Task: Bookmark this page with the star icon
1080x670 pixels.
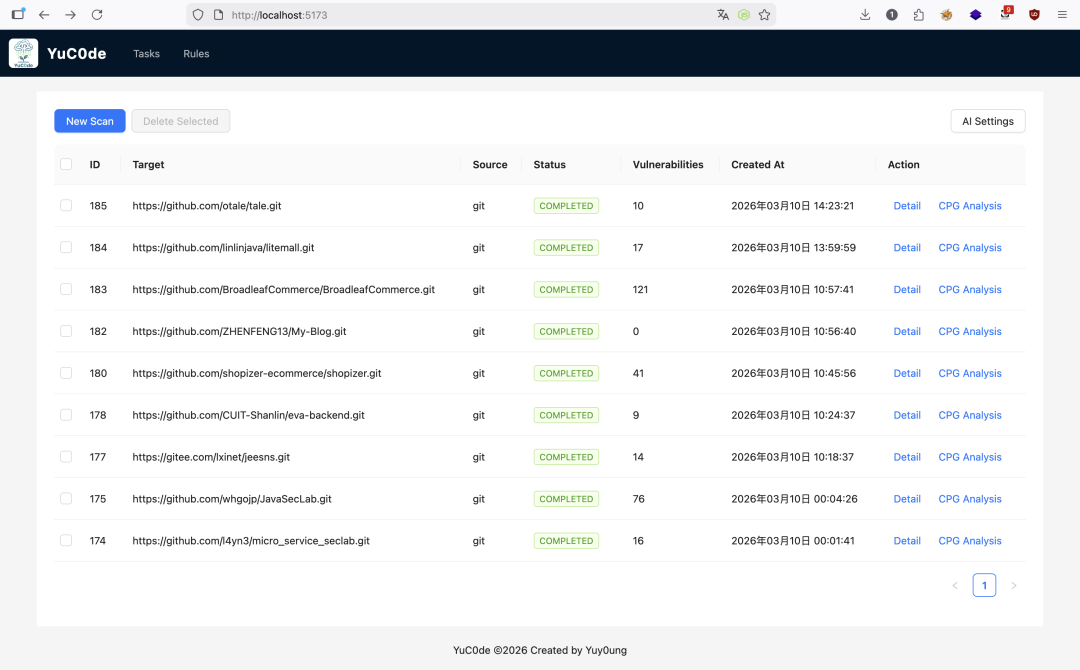Action: click(x=764, y=15)
